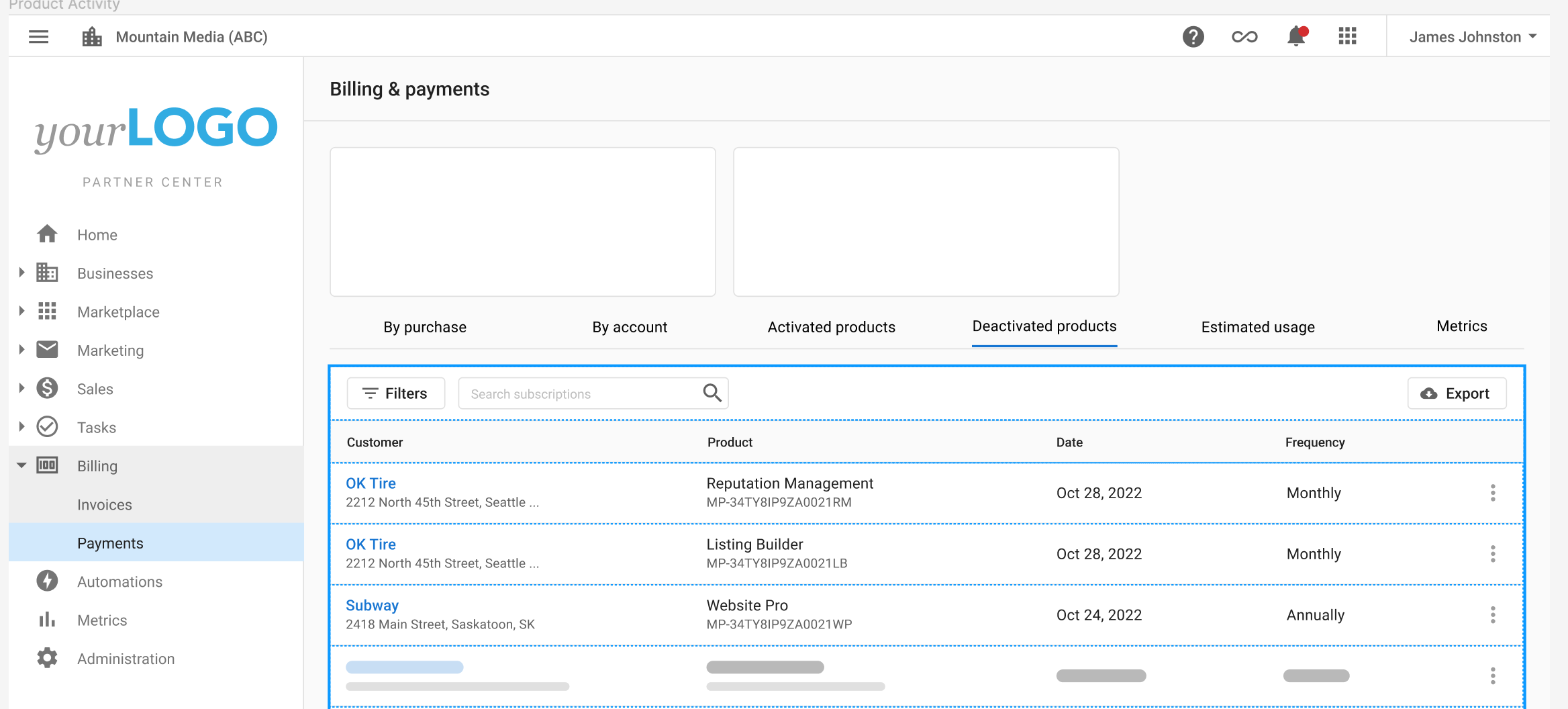Open OK Tire link in Listing Builder row

(371, 545)
